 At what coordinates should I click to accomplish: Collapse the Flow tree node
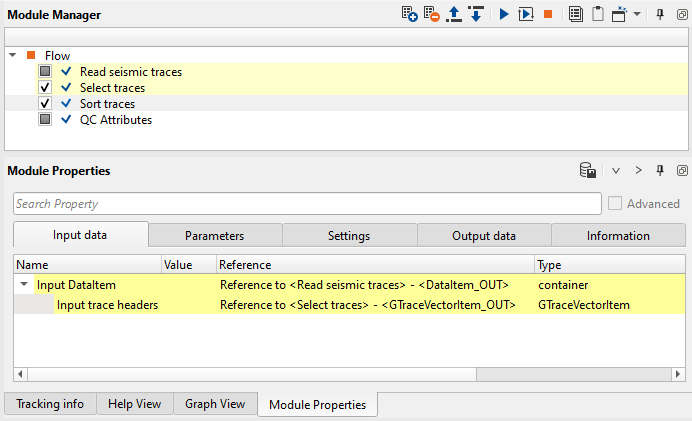pos(13,56)
